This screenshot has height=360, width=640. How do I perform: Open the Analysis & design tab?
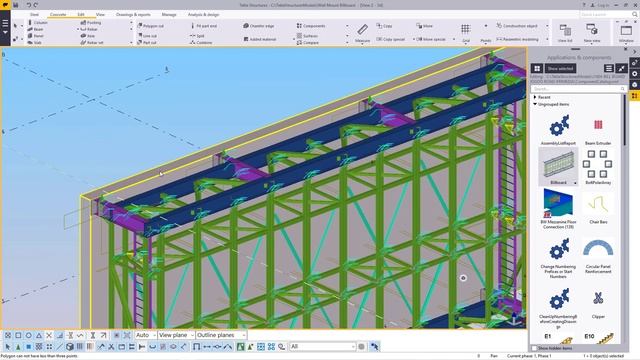(203, 14)
